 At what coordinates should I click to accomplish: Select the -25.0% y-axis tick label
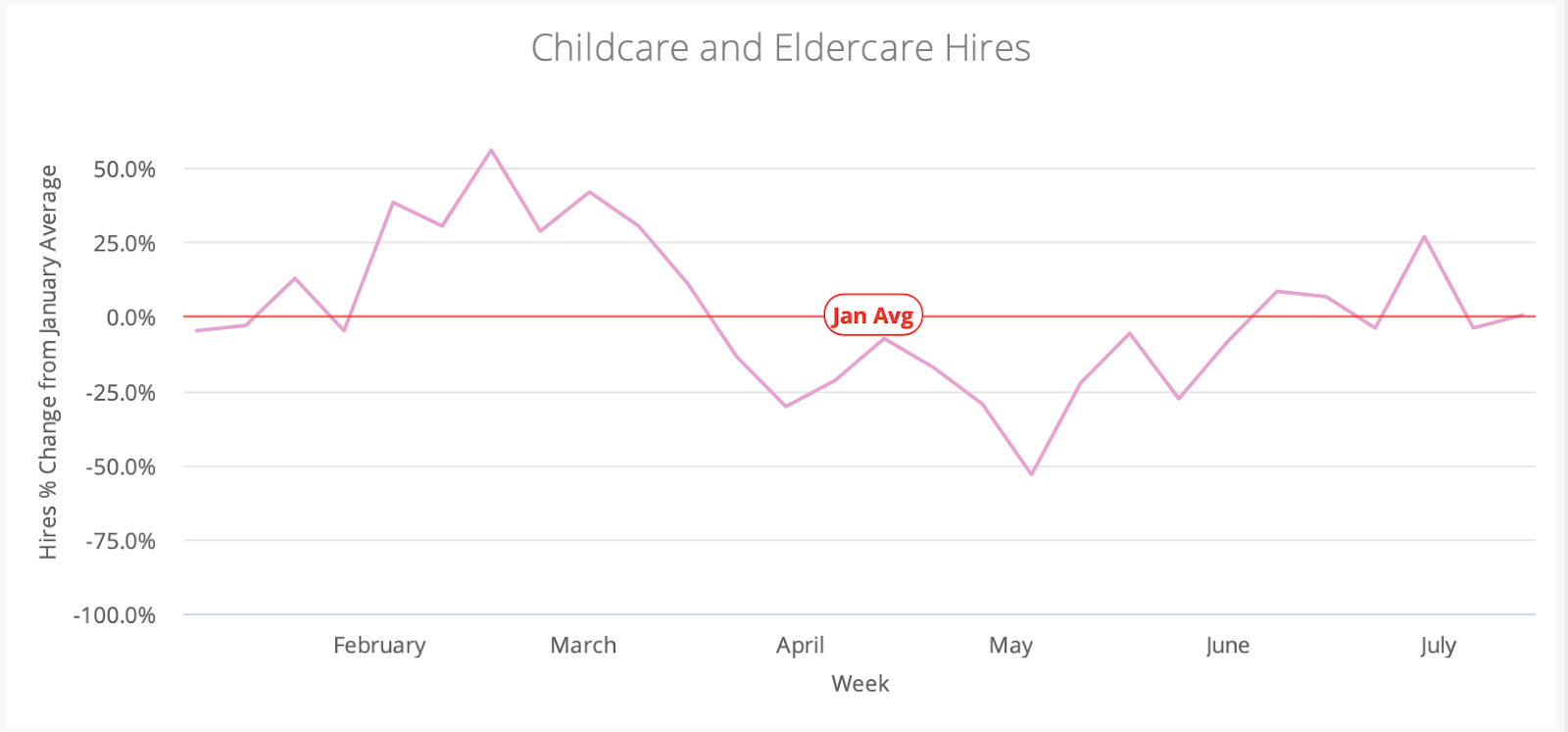121,393
